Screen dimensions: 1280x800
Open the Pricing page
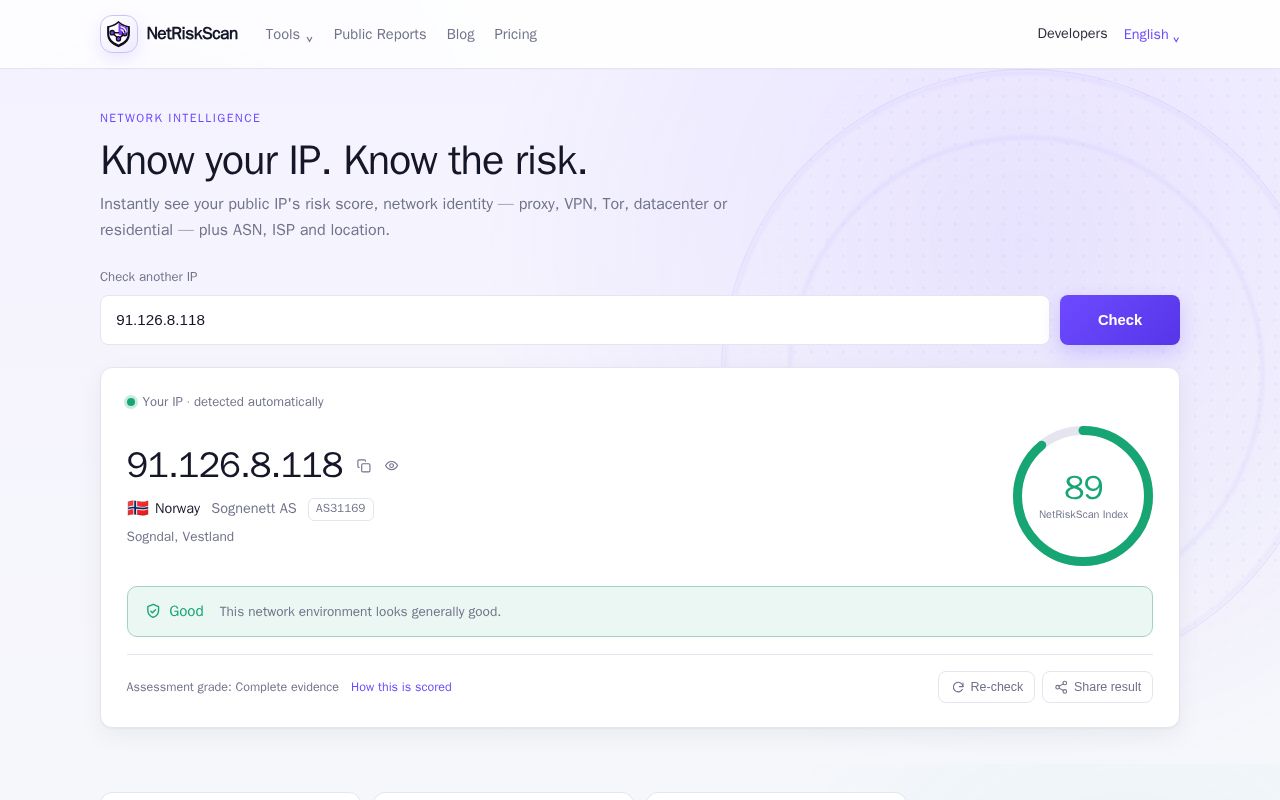point(515,34)
